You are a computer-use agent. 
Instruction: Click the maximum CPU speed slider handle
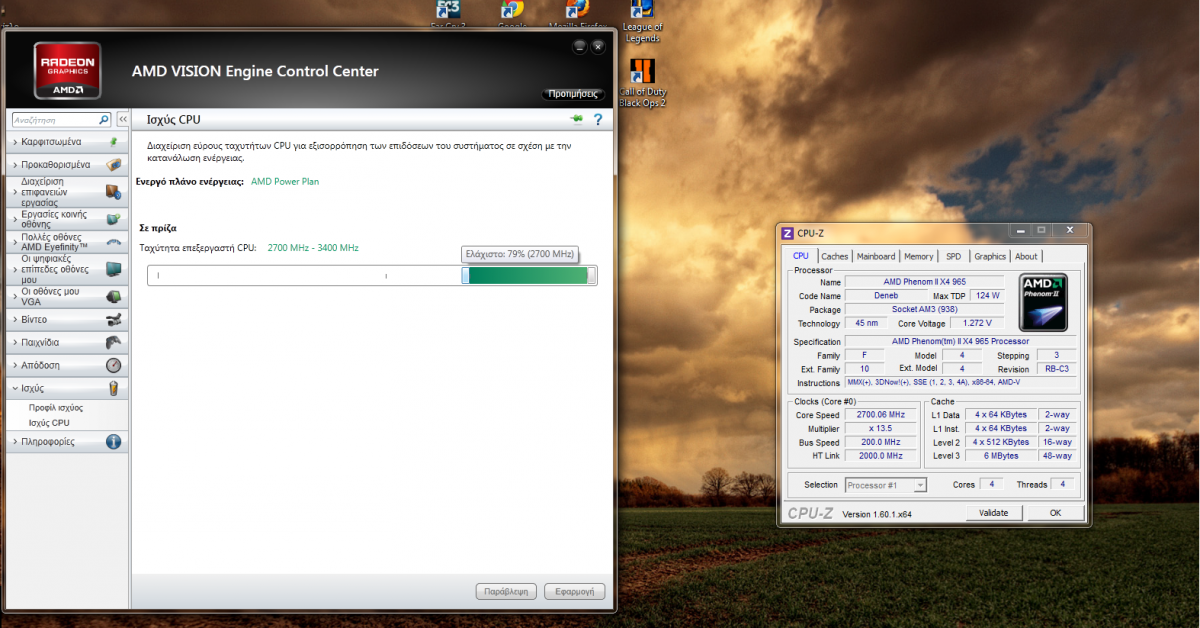(x=592, y=275)
